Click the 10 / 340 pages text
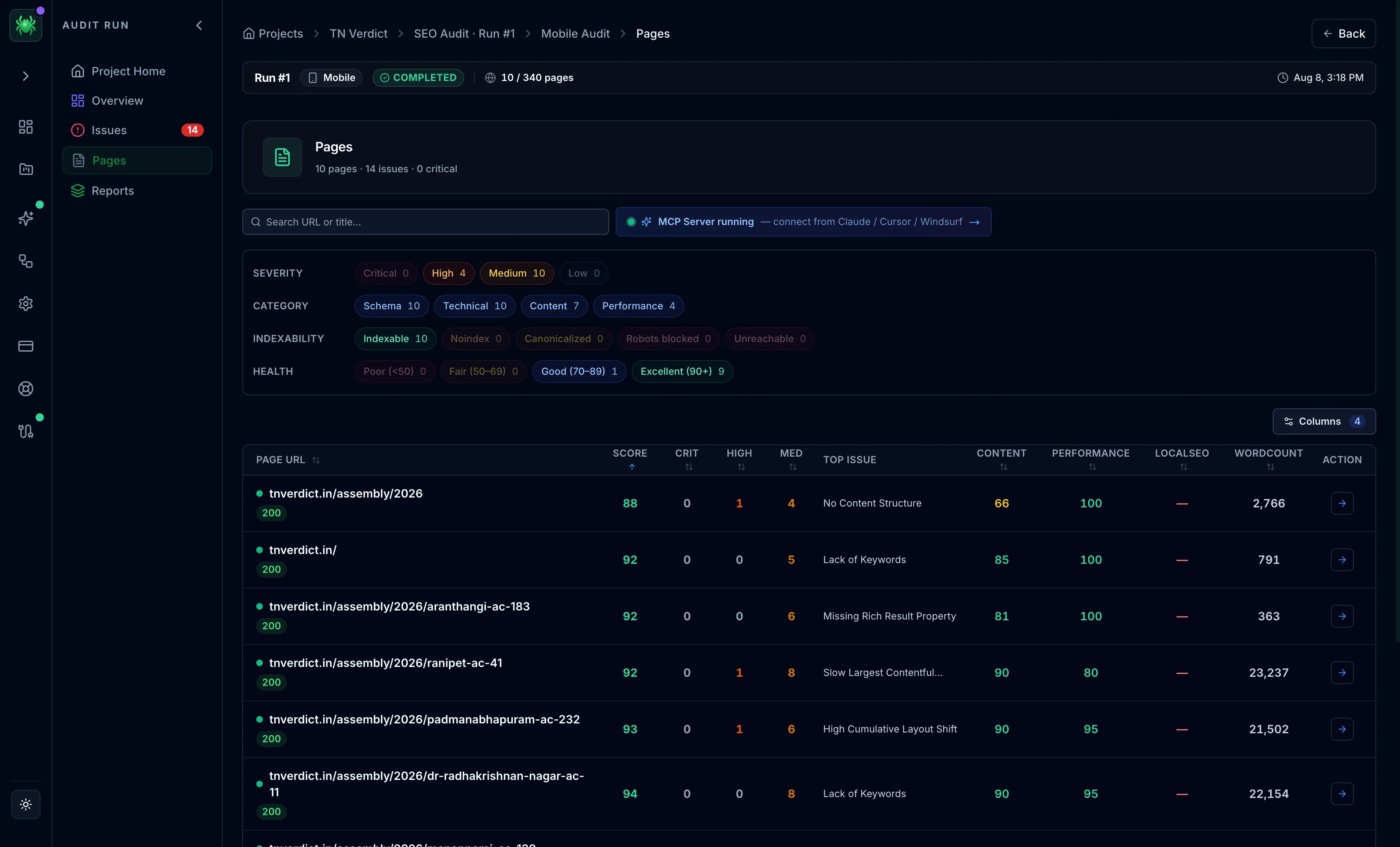The height and width of the screenshot is (847, 1400). (537, 78)
